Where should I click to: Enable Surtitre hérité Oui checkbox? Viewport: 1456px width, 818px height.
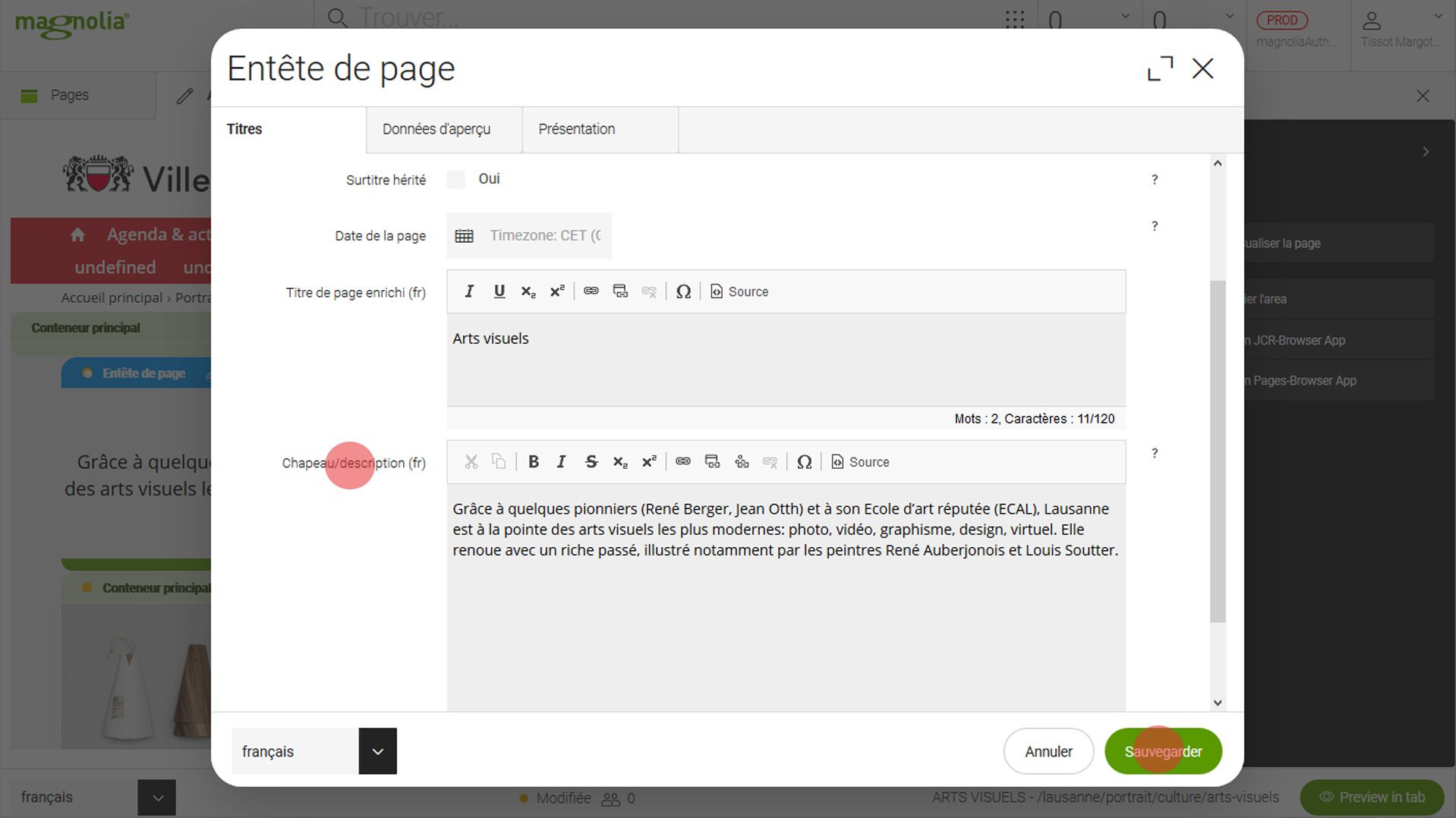click(x=456, y=179)
